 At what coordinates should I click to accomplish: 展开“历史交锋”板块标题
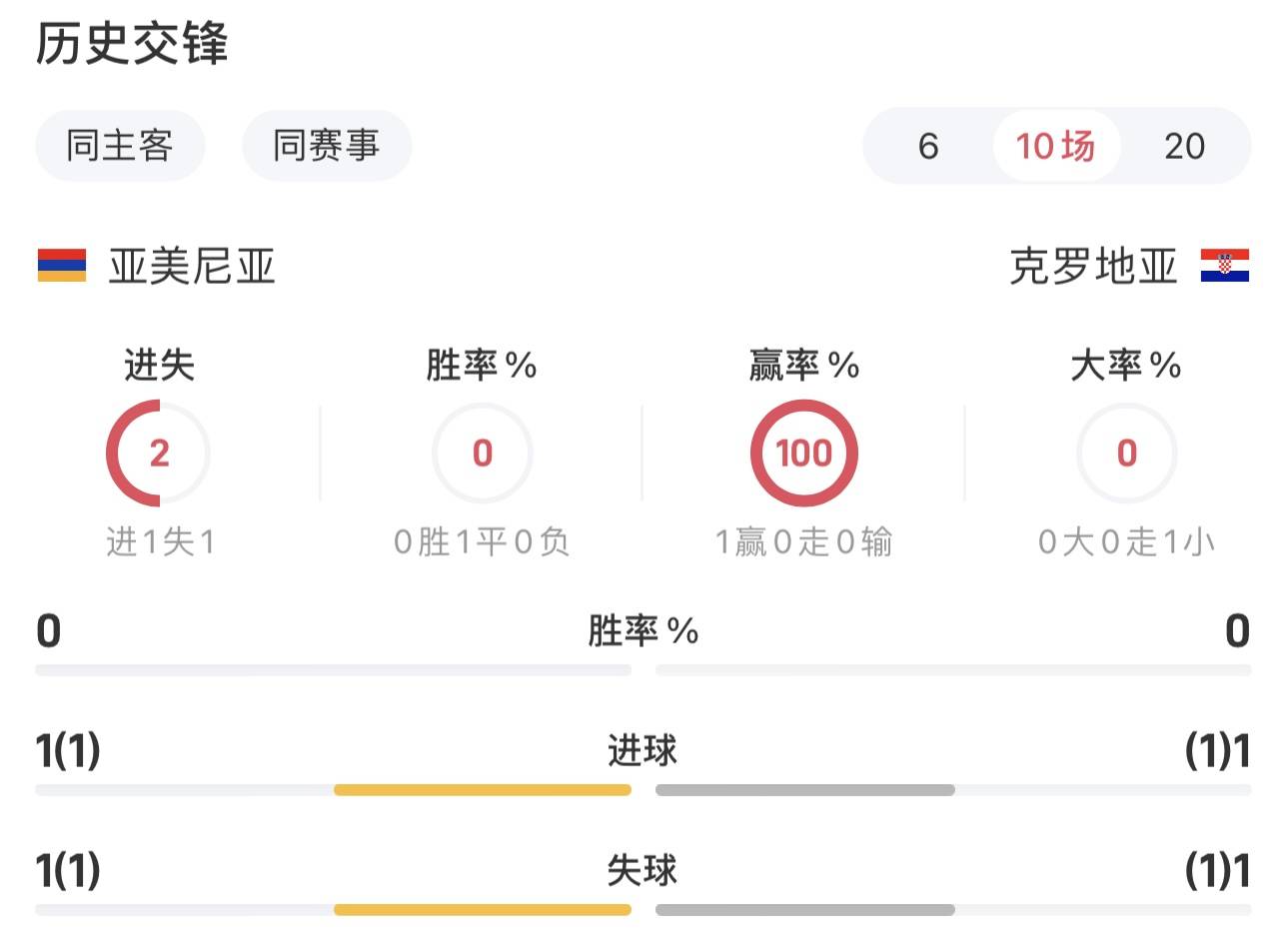pyautogui.click(x=131, y=44)
